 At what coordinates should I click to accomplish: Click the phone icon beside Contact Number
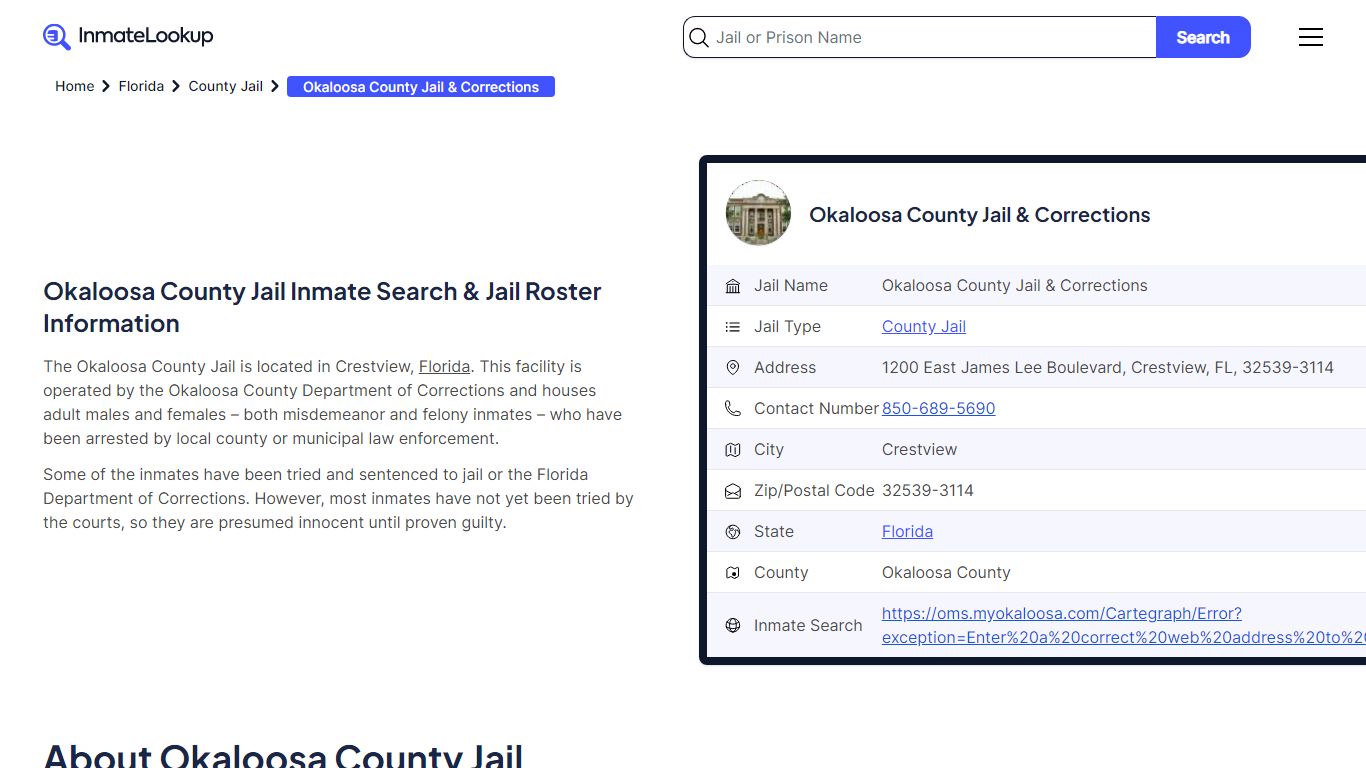click(733, 409)
